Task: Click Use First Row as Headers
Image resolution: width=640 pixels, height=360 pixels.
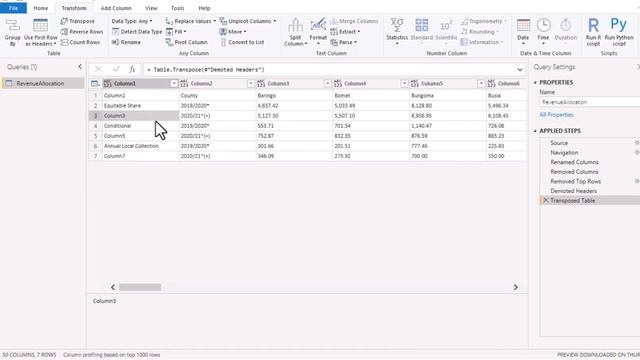Action: click(x=40, y=32)
